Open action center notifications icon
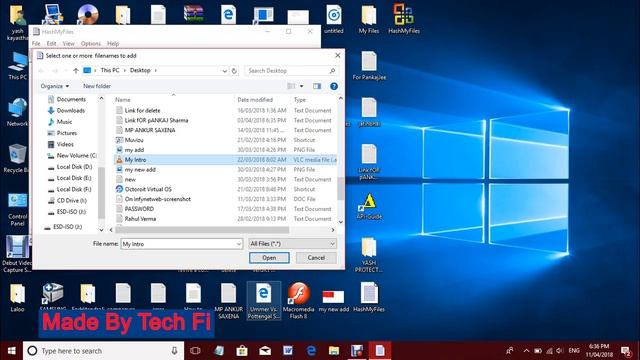This screenshot has height=360, width=640. point(625,351)
